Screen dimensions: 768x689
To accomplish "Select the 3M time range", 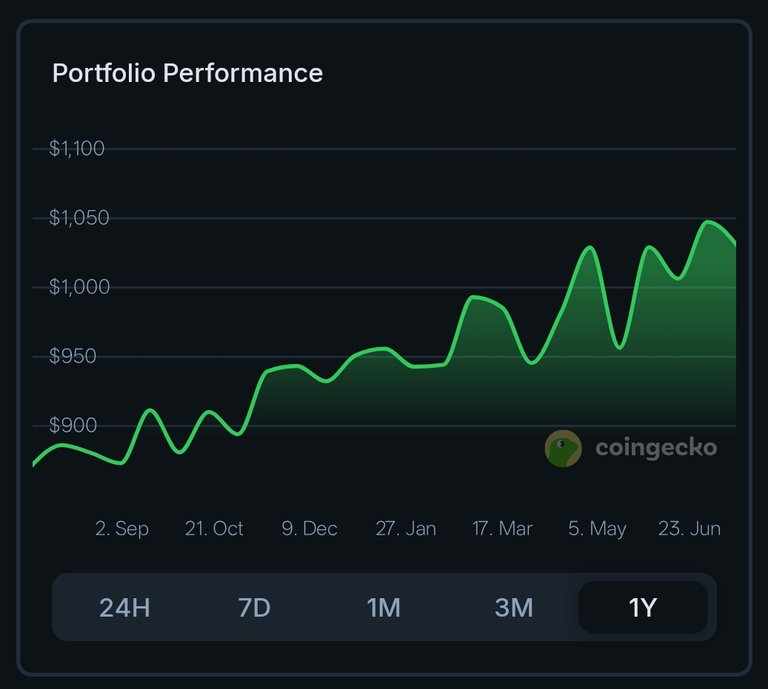I will click(x=513, y=608).
